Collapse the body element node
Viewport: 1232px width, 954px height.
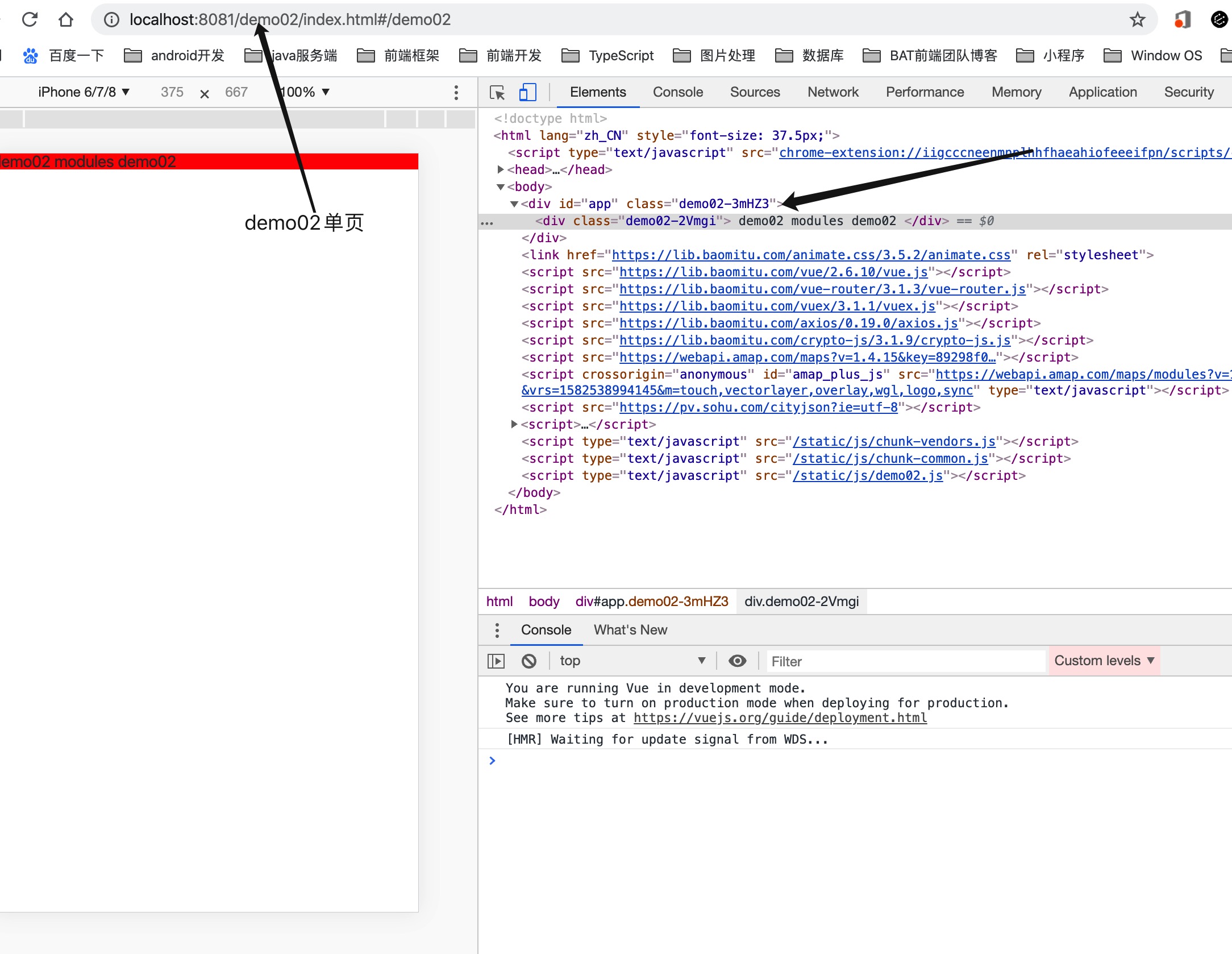coord(501,186)
